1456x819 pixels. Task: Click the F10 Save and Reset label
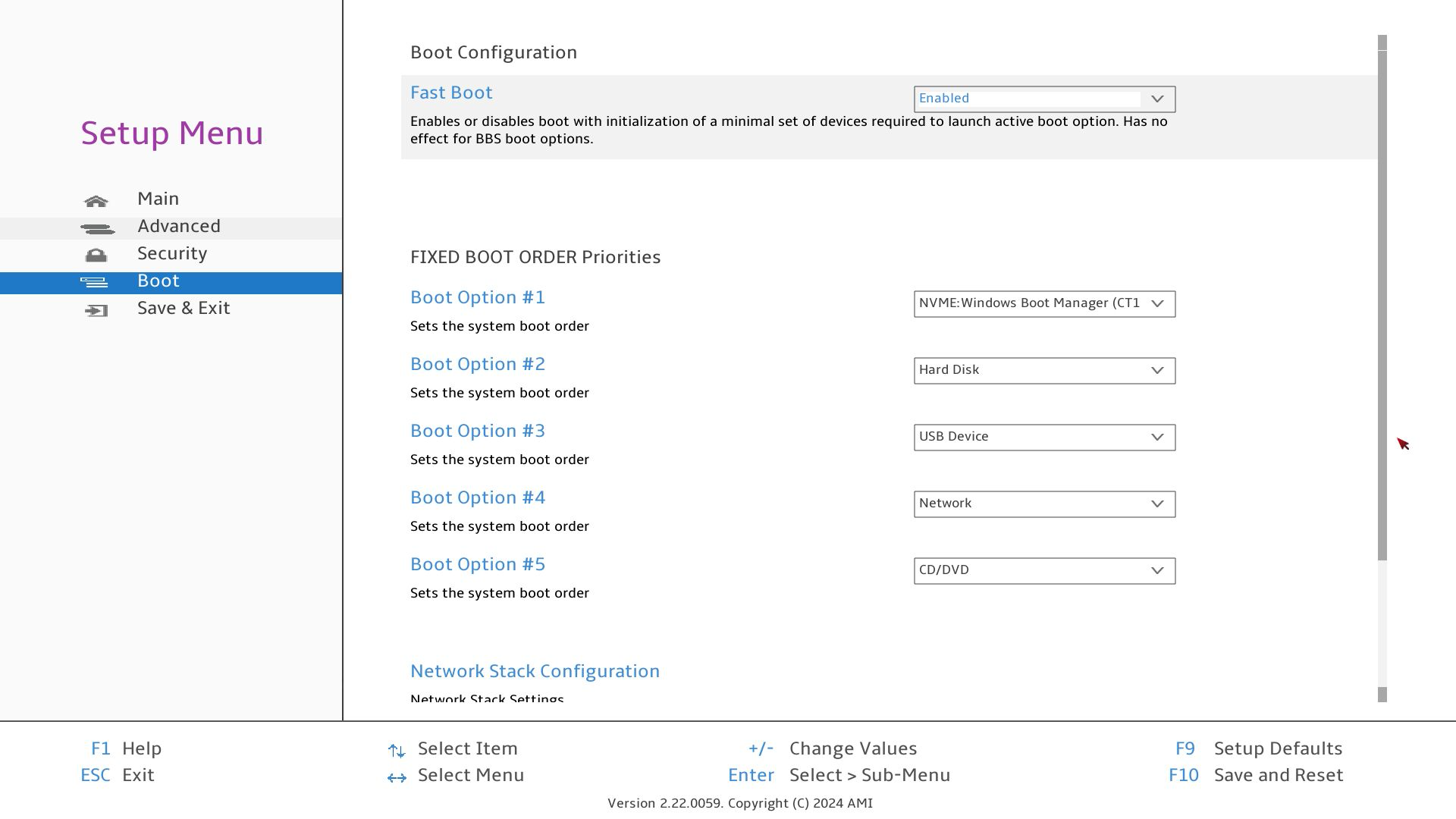pyautogui.click(x=1278, y=775)
